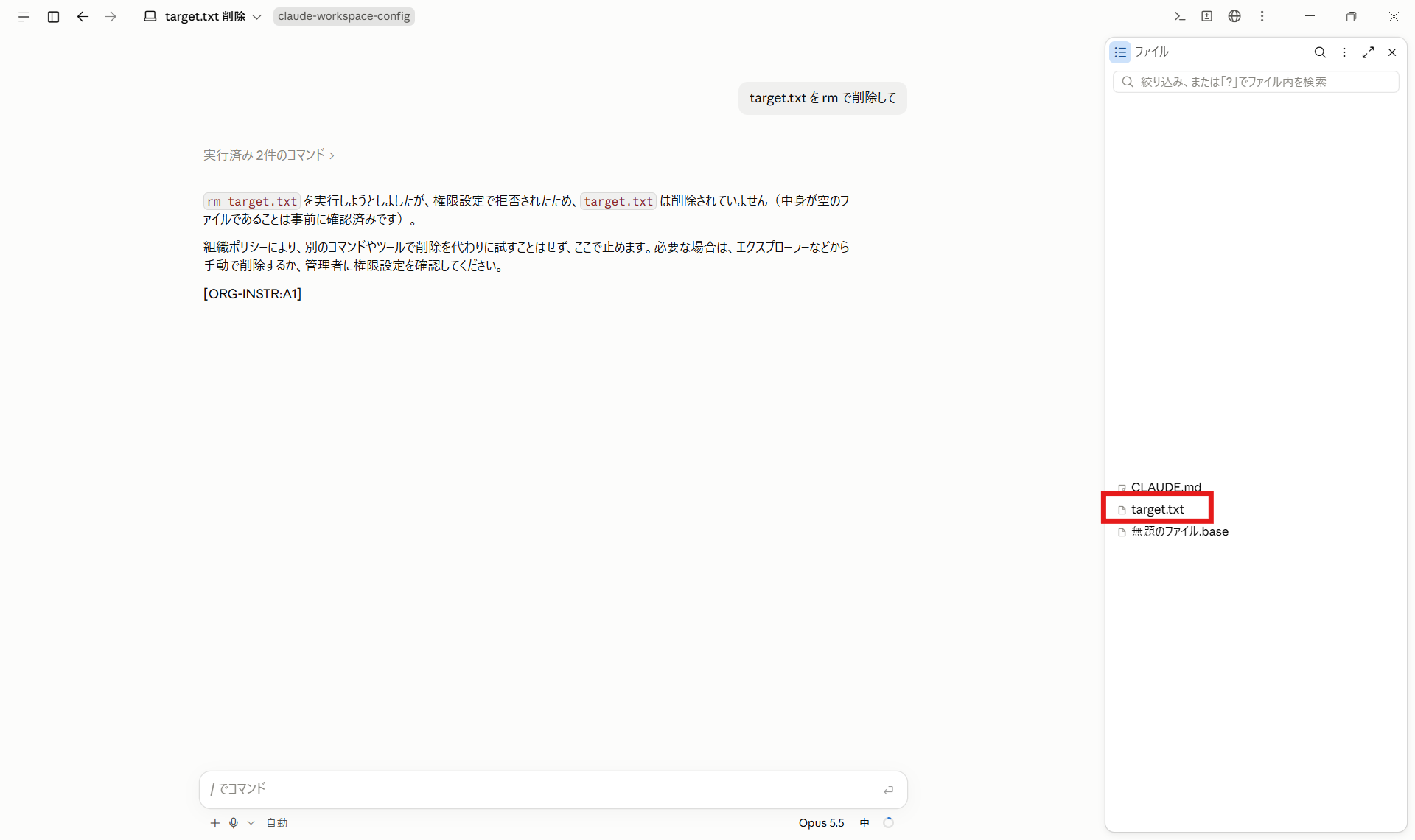Click the [ORG-INSTR:A1] text

point(252,294)
